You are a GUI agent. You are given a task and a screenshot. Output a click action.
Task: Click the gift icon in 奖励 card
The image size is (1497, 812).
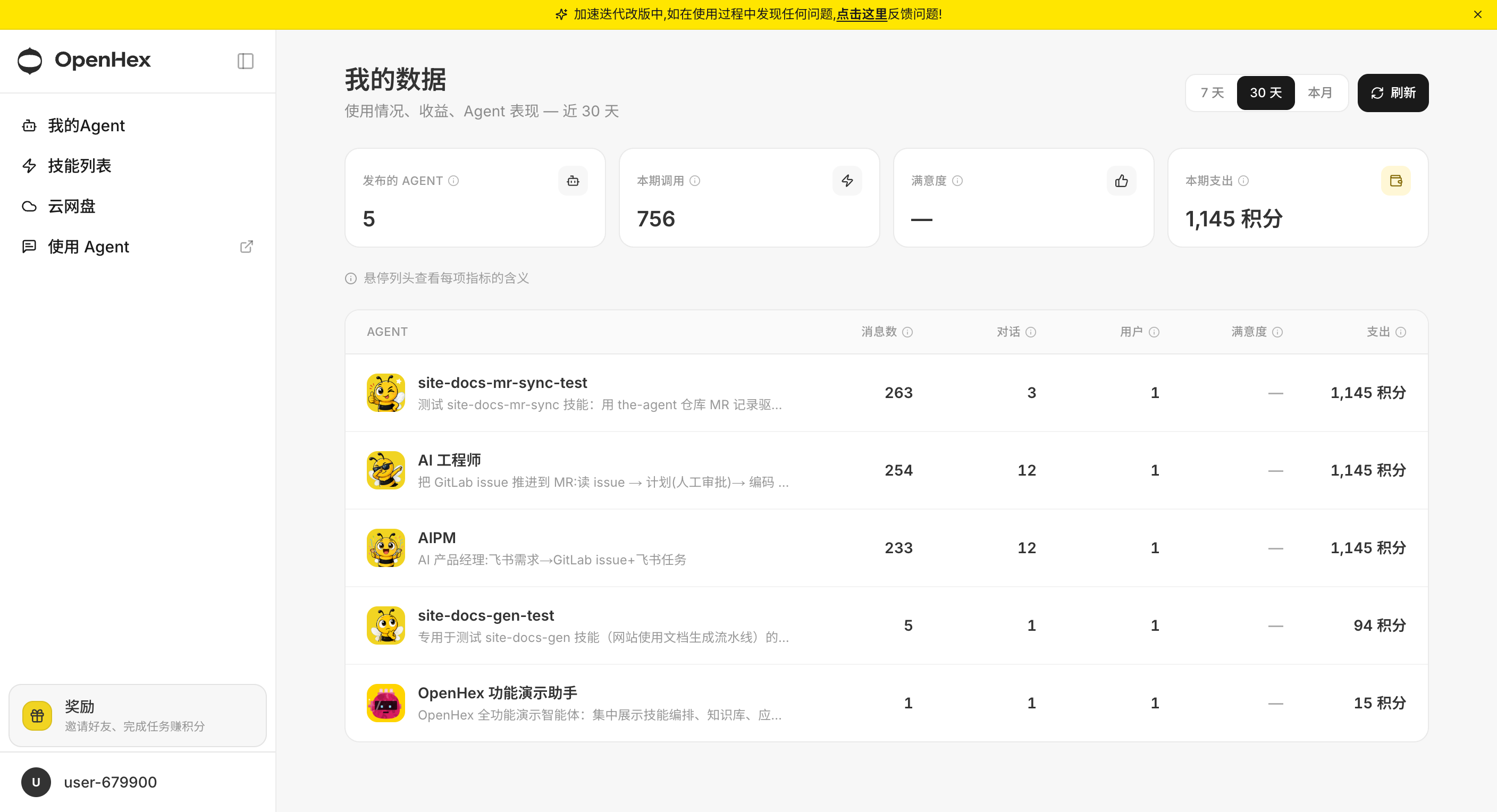point(37,715)
